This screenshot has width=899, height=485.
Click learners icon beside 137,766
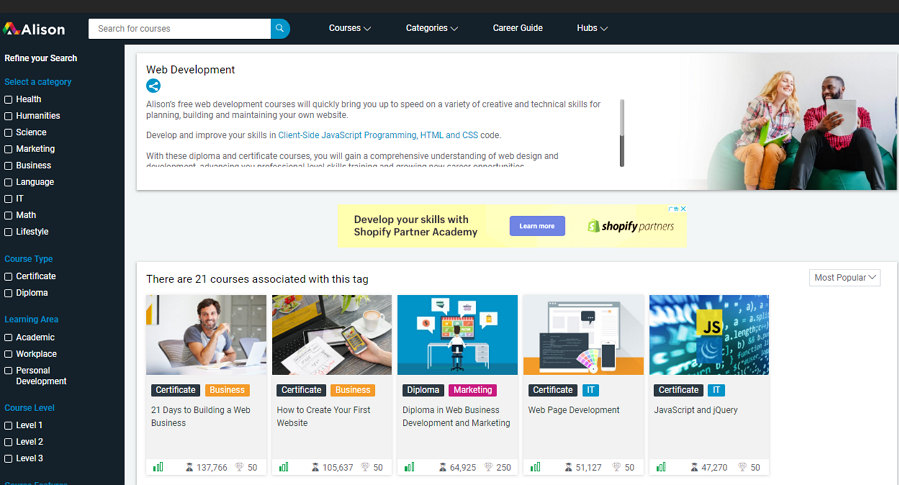(189, 467)
